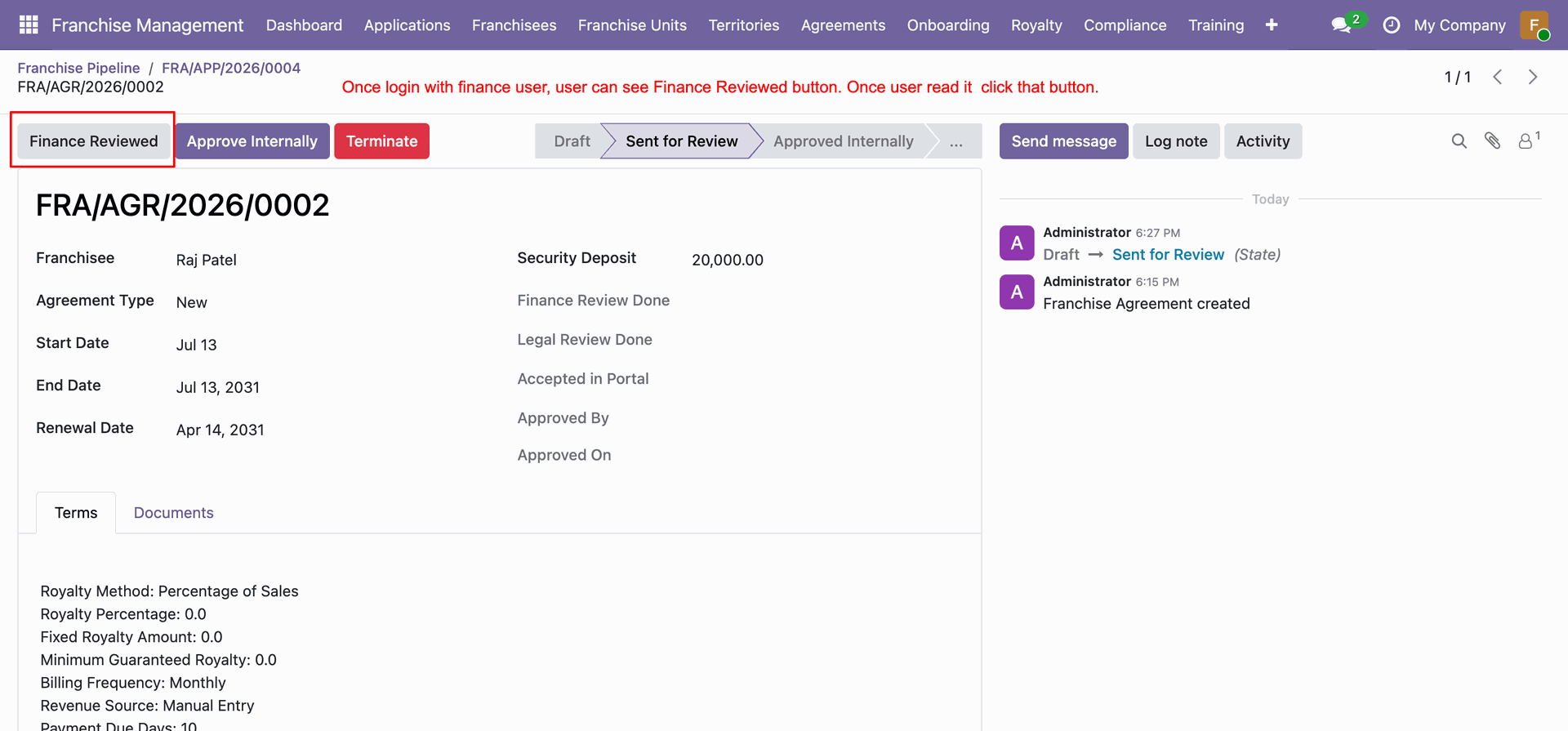Viewport: 1568px width, 731px height.
Task: Click the Sent for Review state in chatter
Action: [1168, 255]
